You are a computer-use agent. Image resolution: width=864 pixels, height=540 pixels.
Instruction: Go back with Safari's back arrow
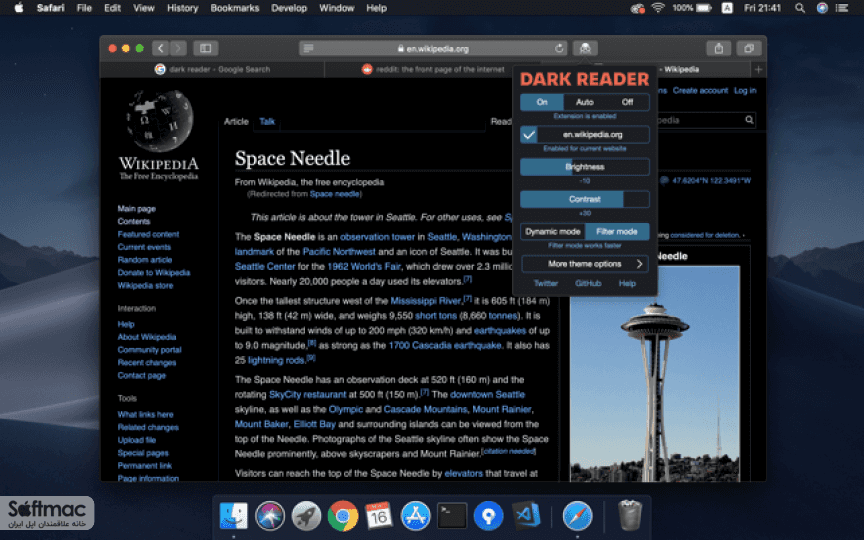pyautogui.click(x=160, y=48)
